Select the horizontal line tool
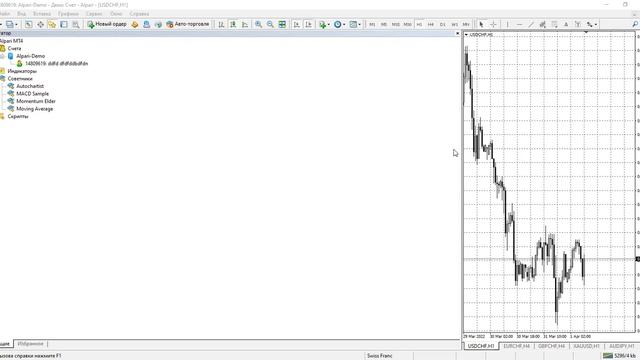 (x=519, y=24)
